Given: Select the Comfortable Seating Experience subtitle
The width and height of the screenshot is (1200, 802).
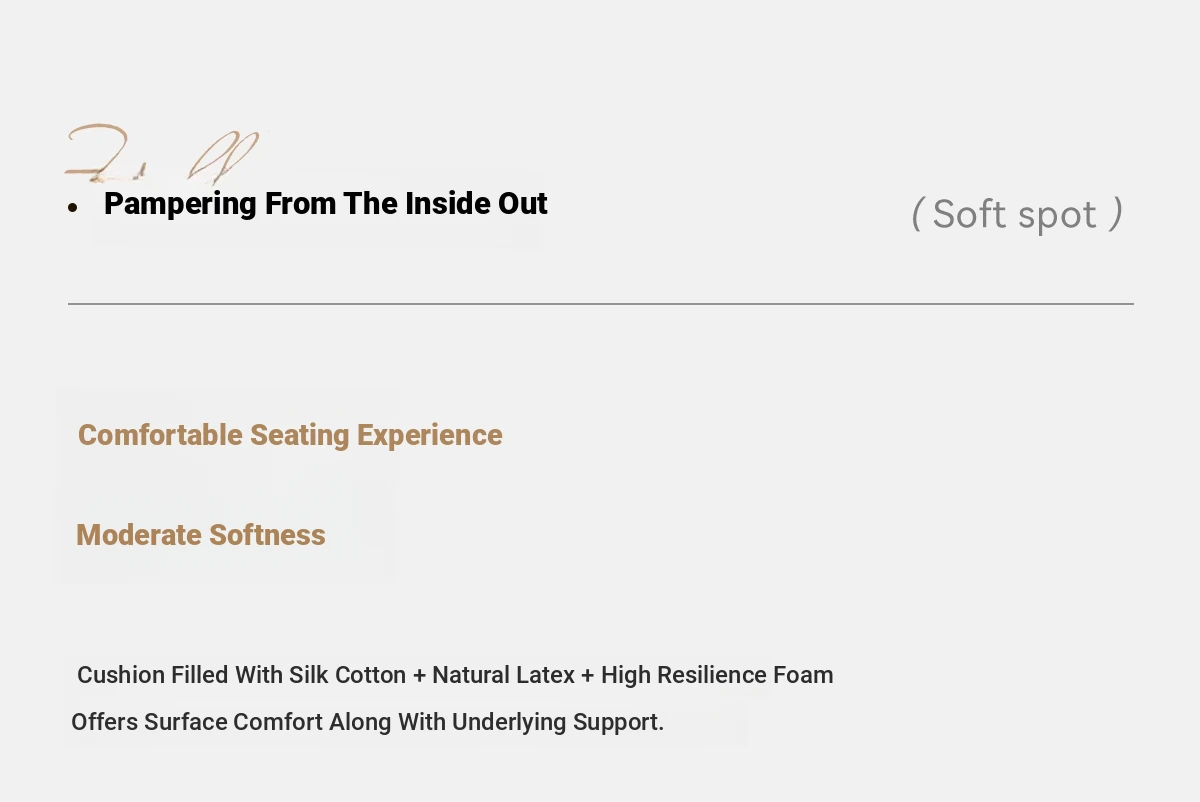Looking at the screenshot, I should click(290, 435).
